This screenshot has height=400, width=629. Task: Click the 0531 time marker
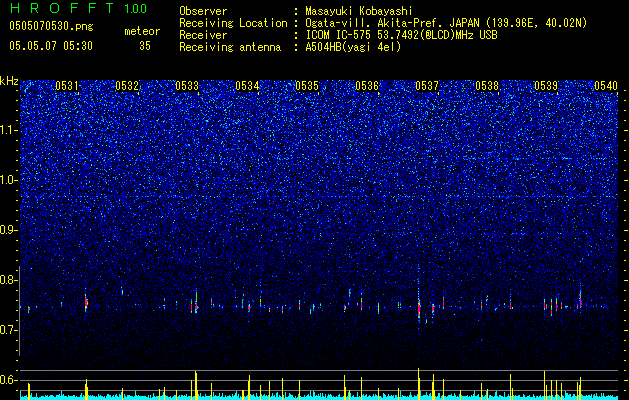tap(67, 85)
